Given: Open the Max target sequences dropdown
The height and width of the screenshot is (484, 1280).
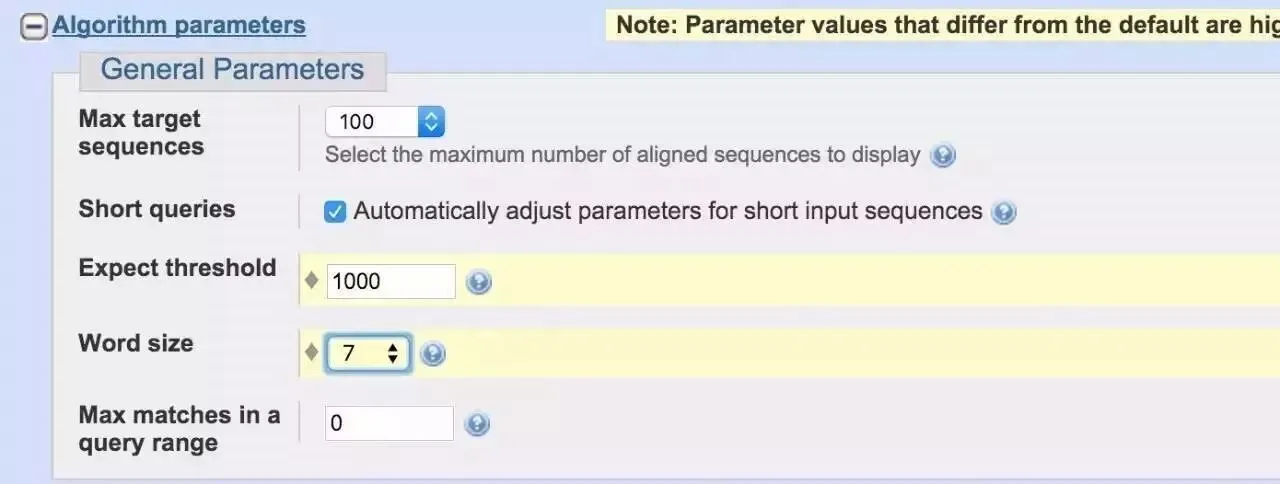Looking at the screenshot, I should (385, 122).
